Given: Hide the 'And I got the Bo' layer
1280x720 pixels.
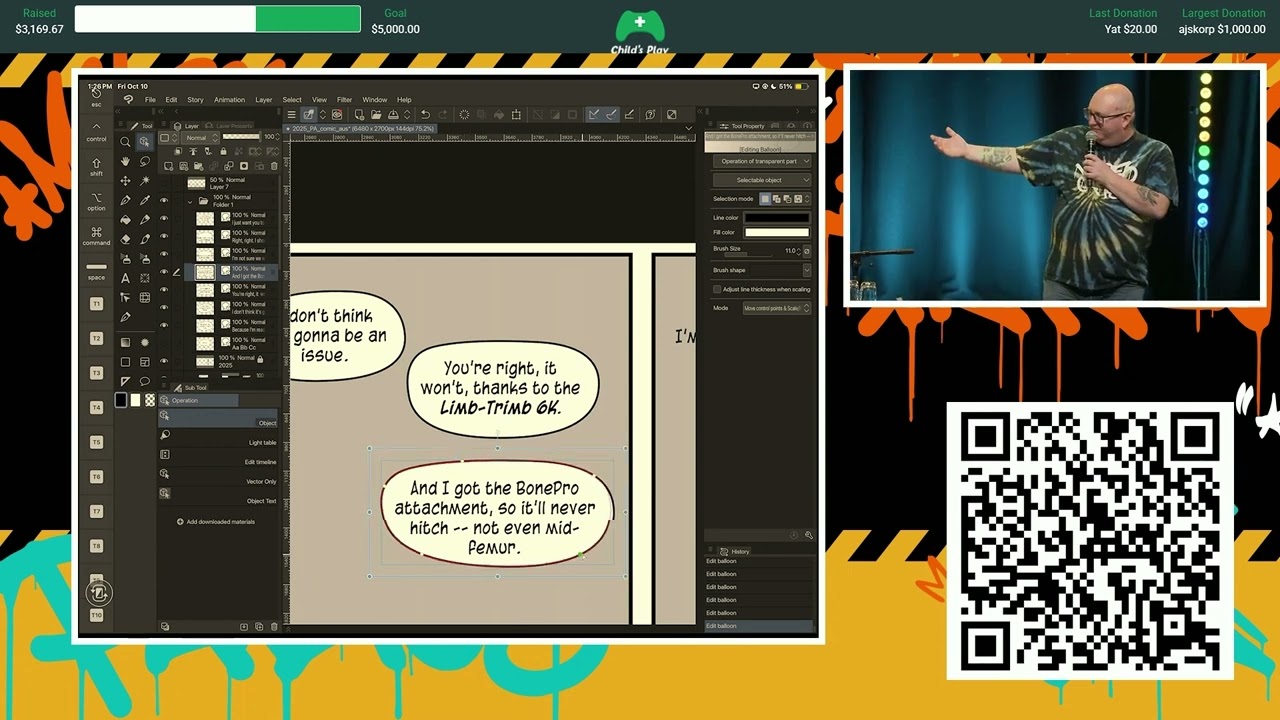Looking at the screenshot, I should point(164,272).
